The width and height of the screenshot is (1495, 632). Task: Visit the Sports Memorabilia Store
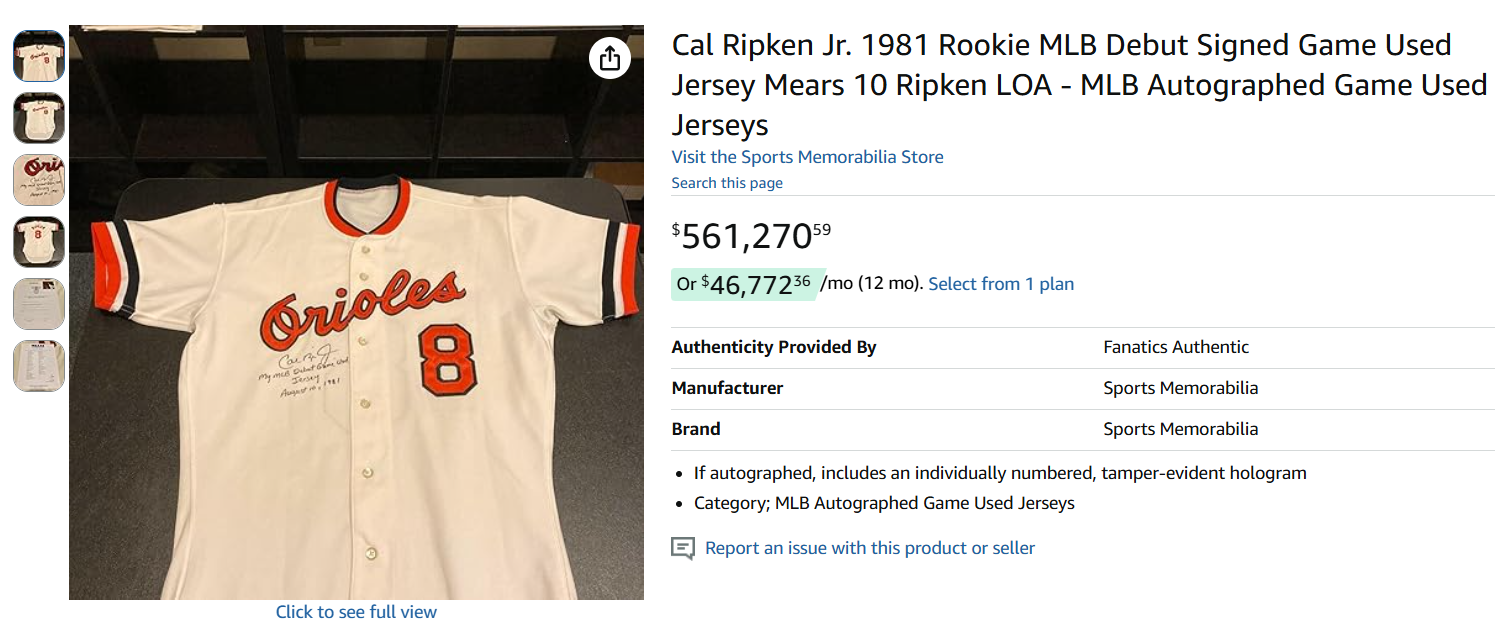(x=807, y=157)
